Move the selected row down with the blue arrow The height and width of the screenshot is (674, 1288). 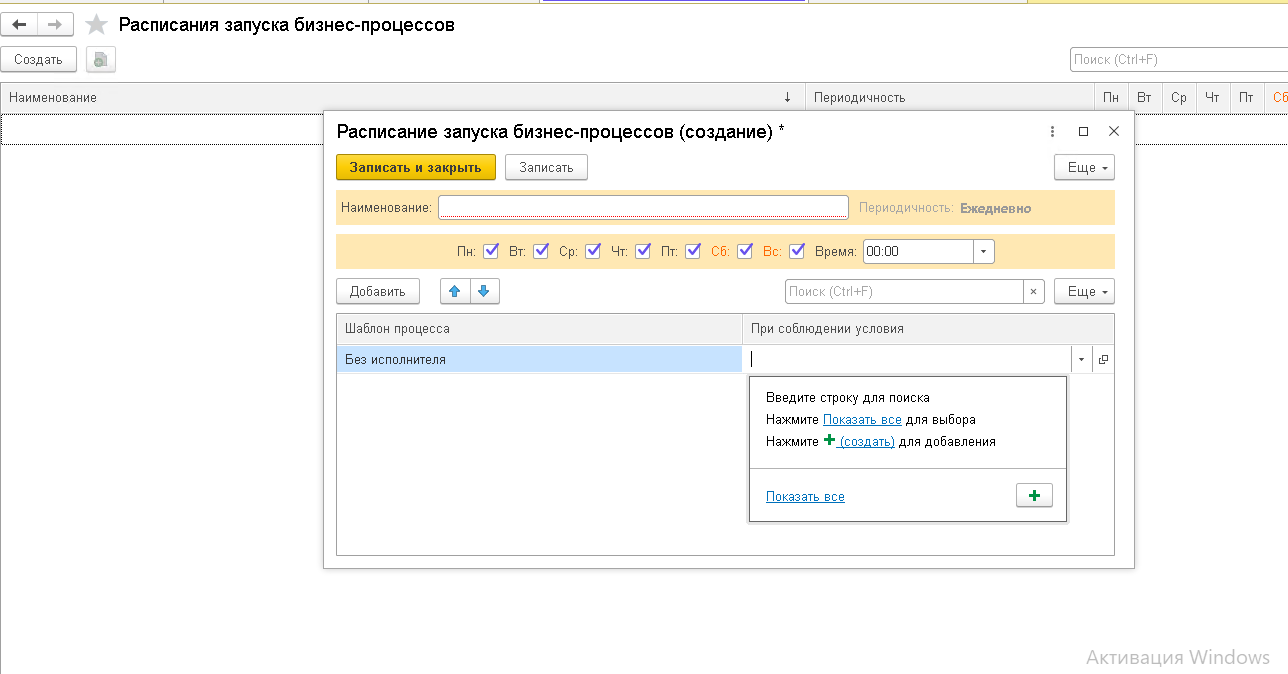point(484,291)
